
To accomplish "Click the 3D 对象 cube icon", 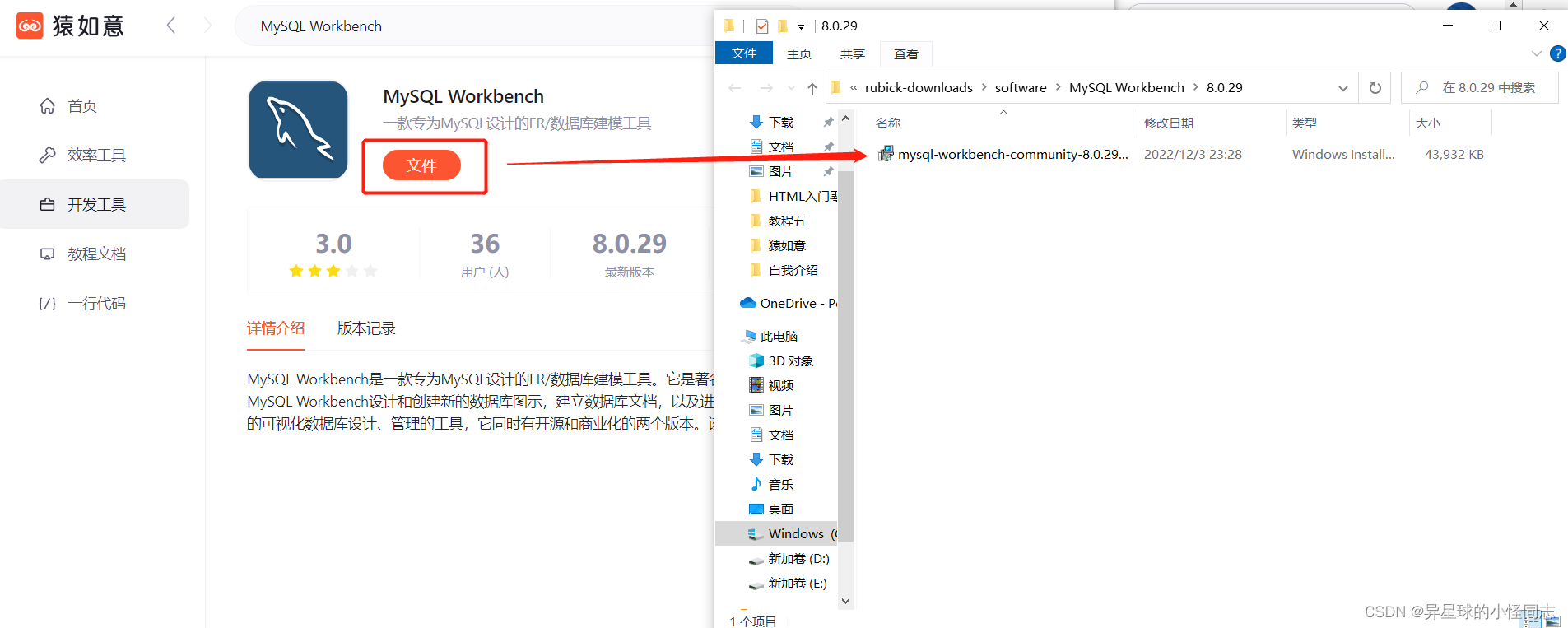I will 756,361.
